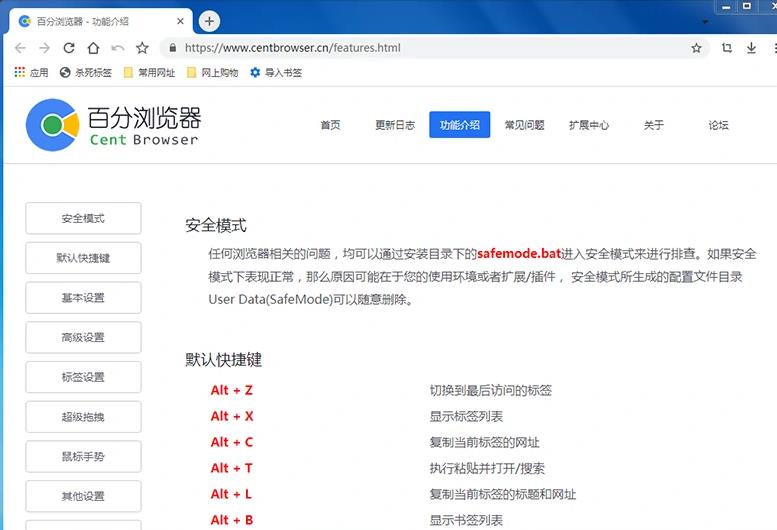Click the 执行粘贴并打开/搜索 description
Screen dimensions: 777x530
pos(487,468)
